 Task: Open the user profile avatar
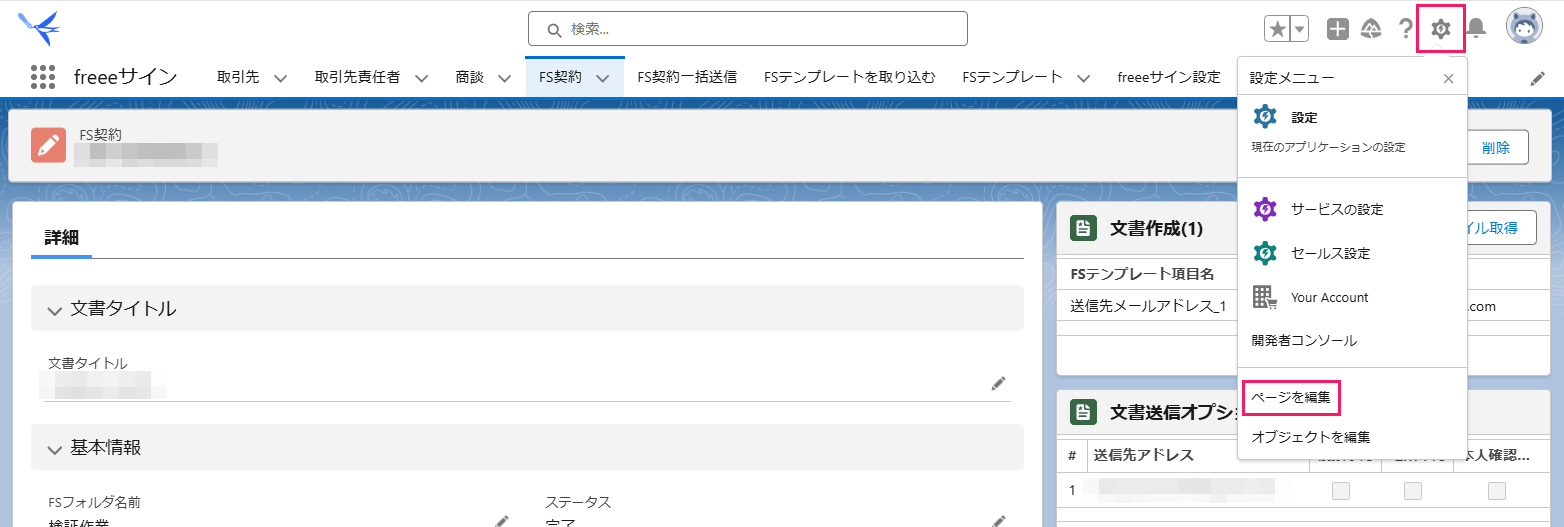(1524, 28)
